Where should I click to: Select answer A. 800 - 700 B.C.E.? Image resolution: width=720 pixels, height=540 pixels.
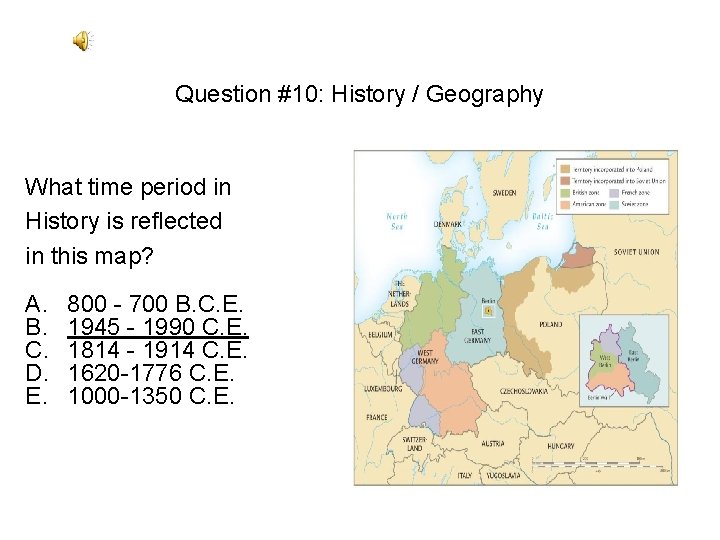click(x=134, y=304)
